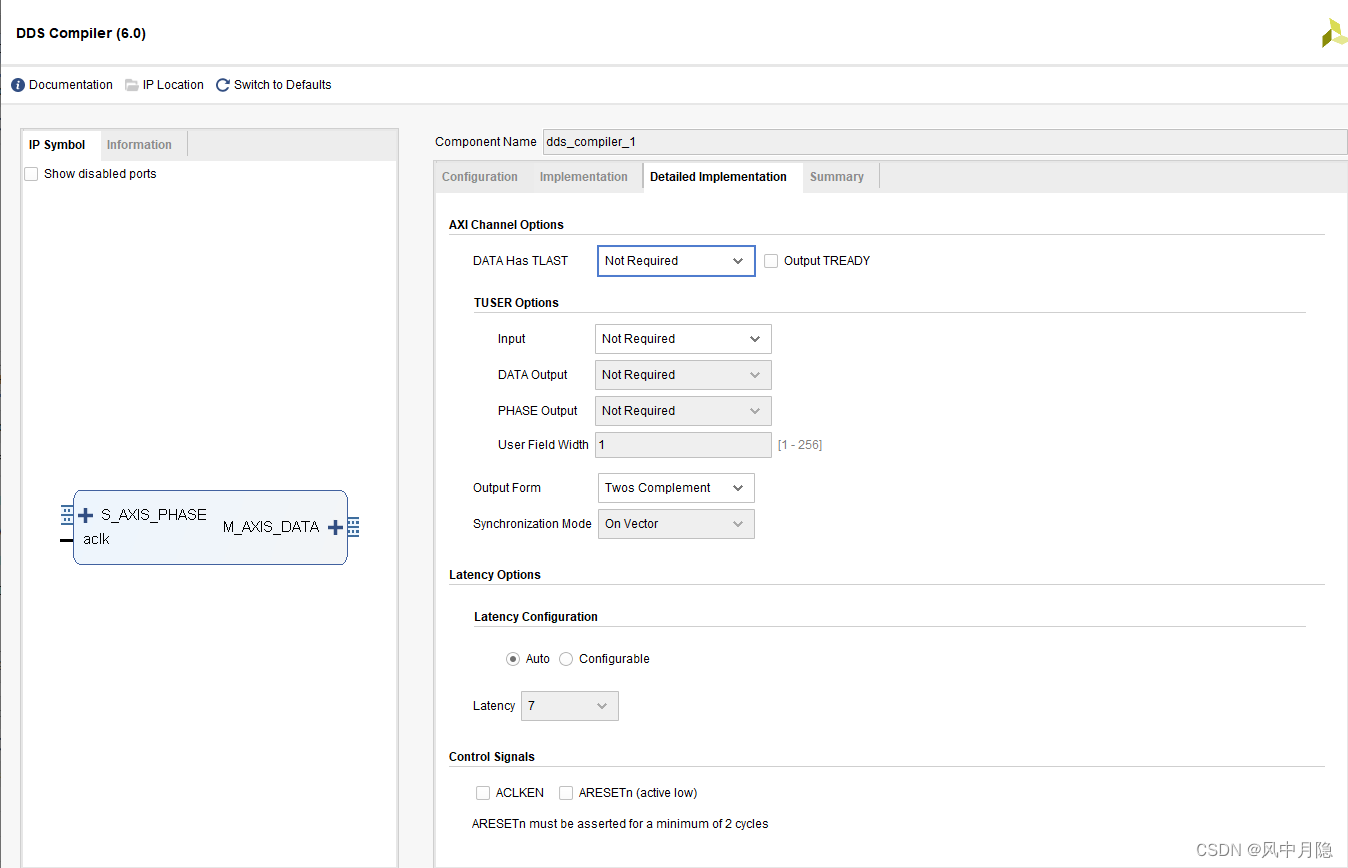Select the IP Symbol tab
1348x868 pixels.
coord(57,145)
